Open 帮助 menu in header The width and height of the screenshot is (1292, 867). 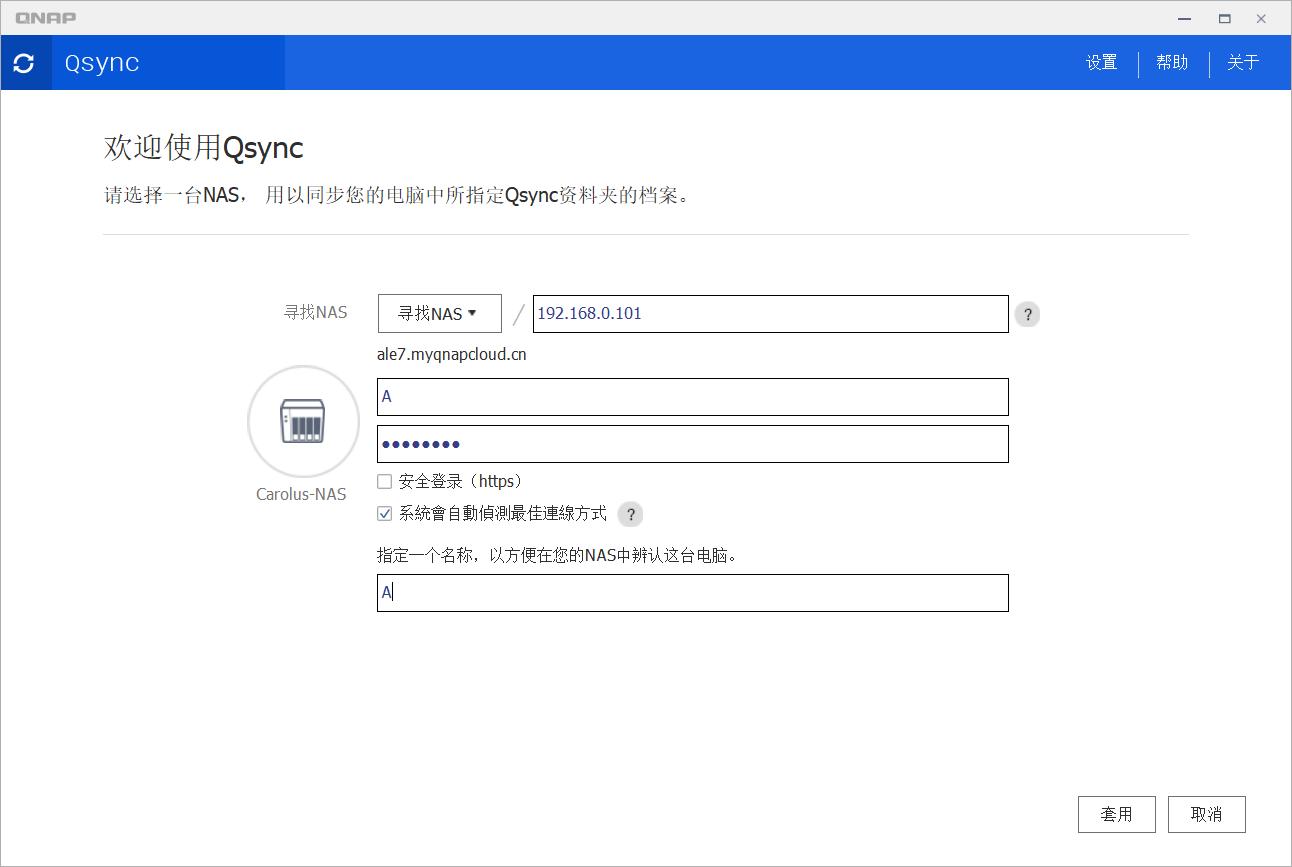coord(1172,62)
